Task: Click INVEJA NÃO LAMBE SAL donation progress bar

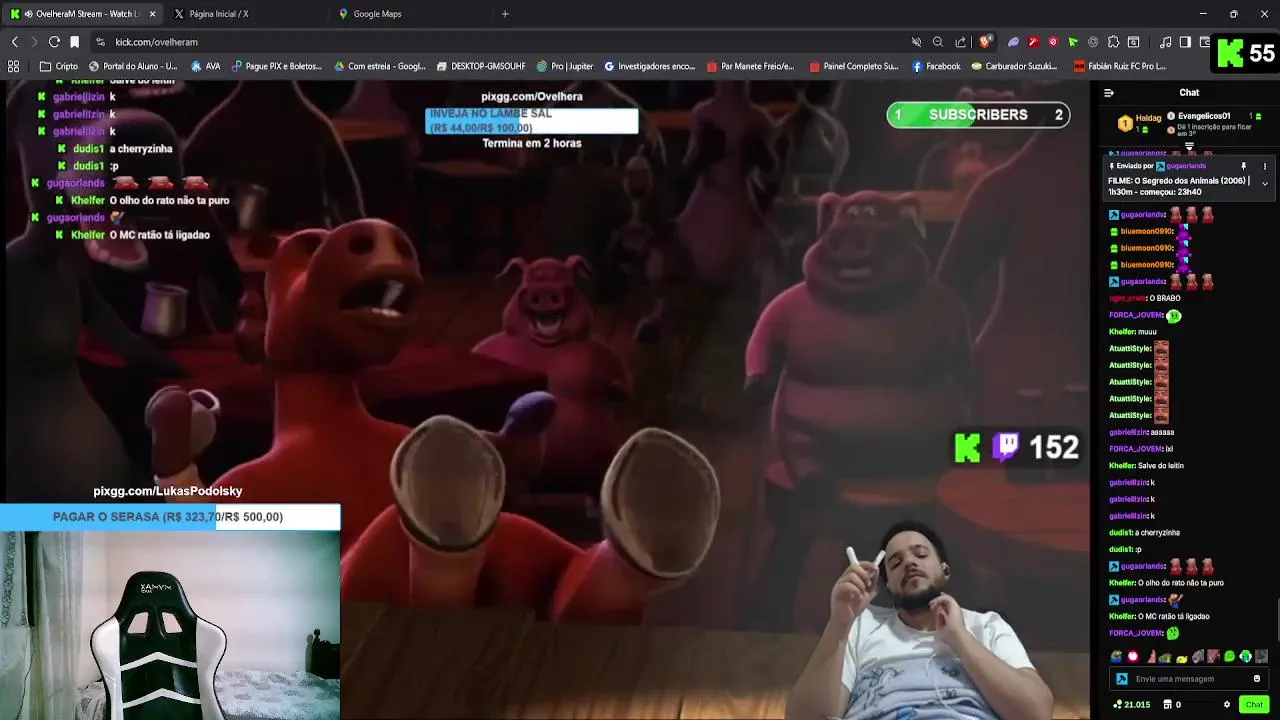Action: pyautogui.click(x=532, y=121)
